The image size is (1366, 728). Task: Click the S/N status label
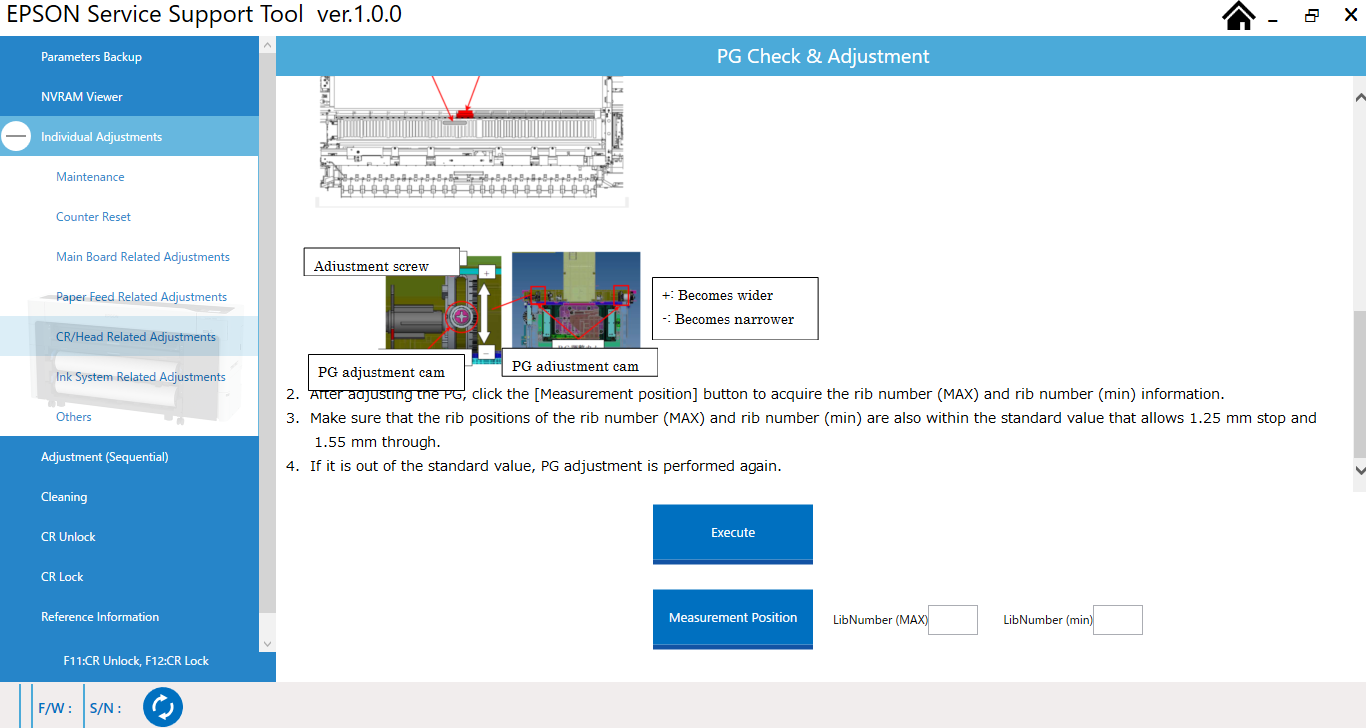click(x=105, y=708)
